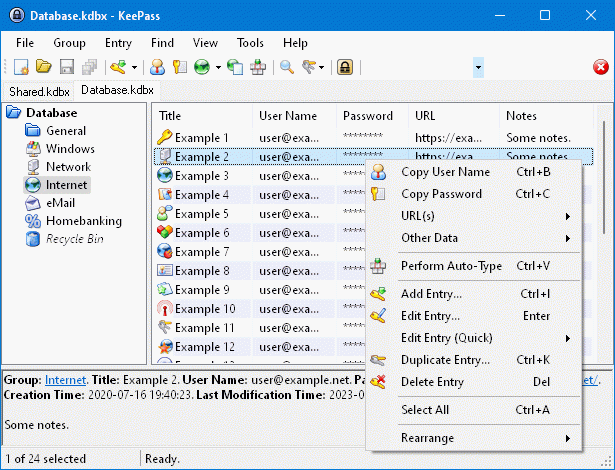This screenshot has height=470, width=615.
Task: Open the File menu
Action: pyautogui.click(x=25, y=43)
